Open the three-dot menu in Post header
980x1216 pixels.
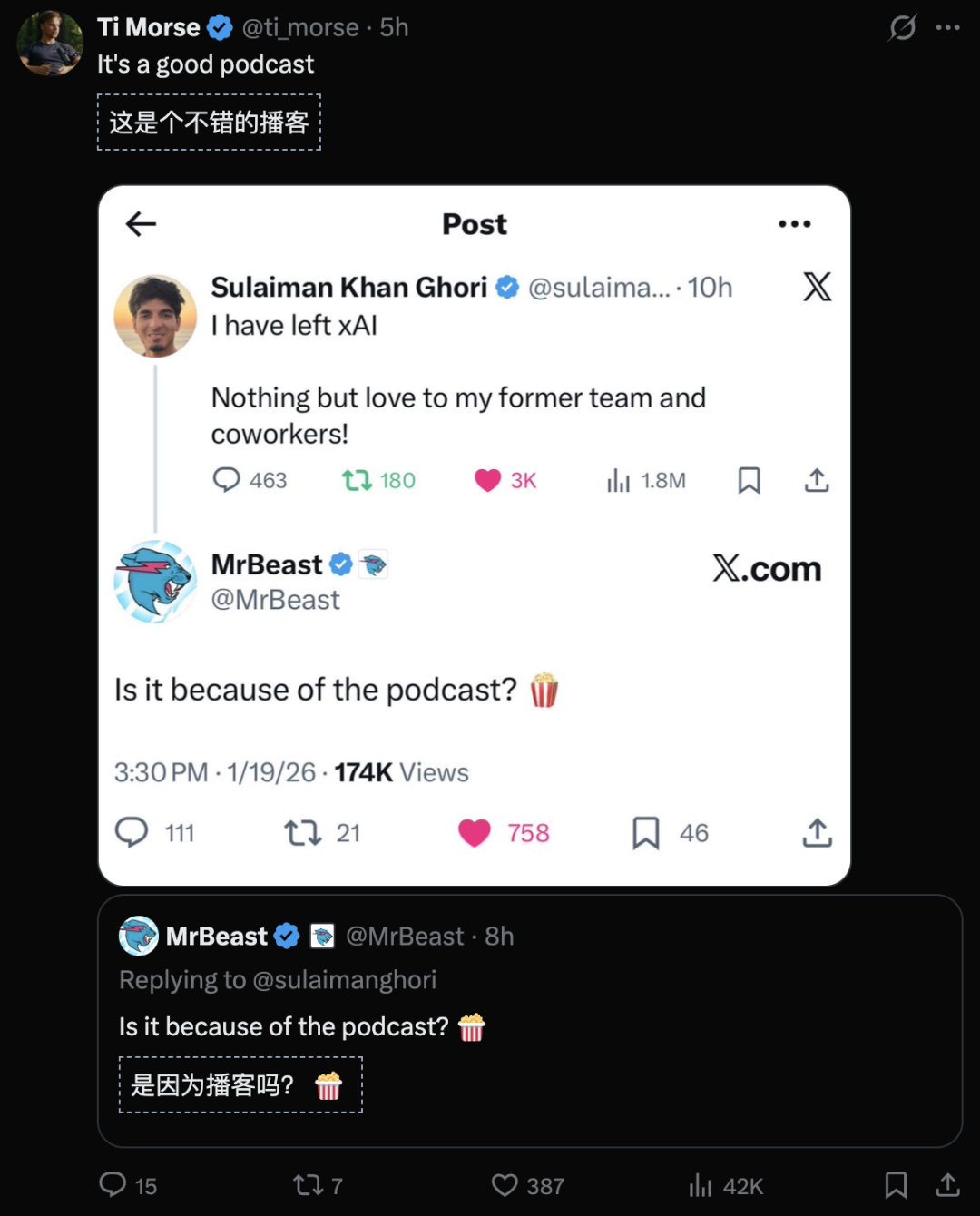[794, 224]
